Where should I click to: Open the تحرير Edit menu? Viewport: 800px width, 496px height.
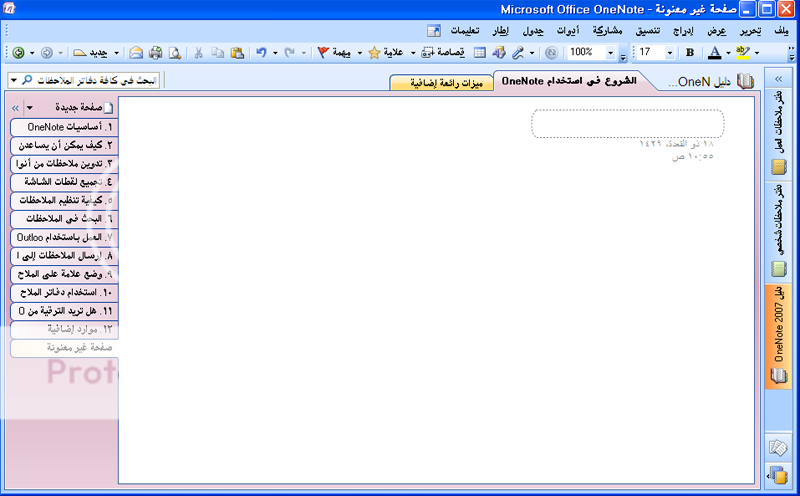point(751,31)
